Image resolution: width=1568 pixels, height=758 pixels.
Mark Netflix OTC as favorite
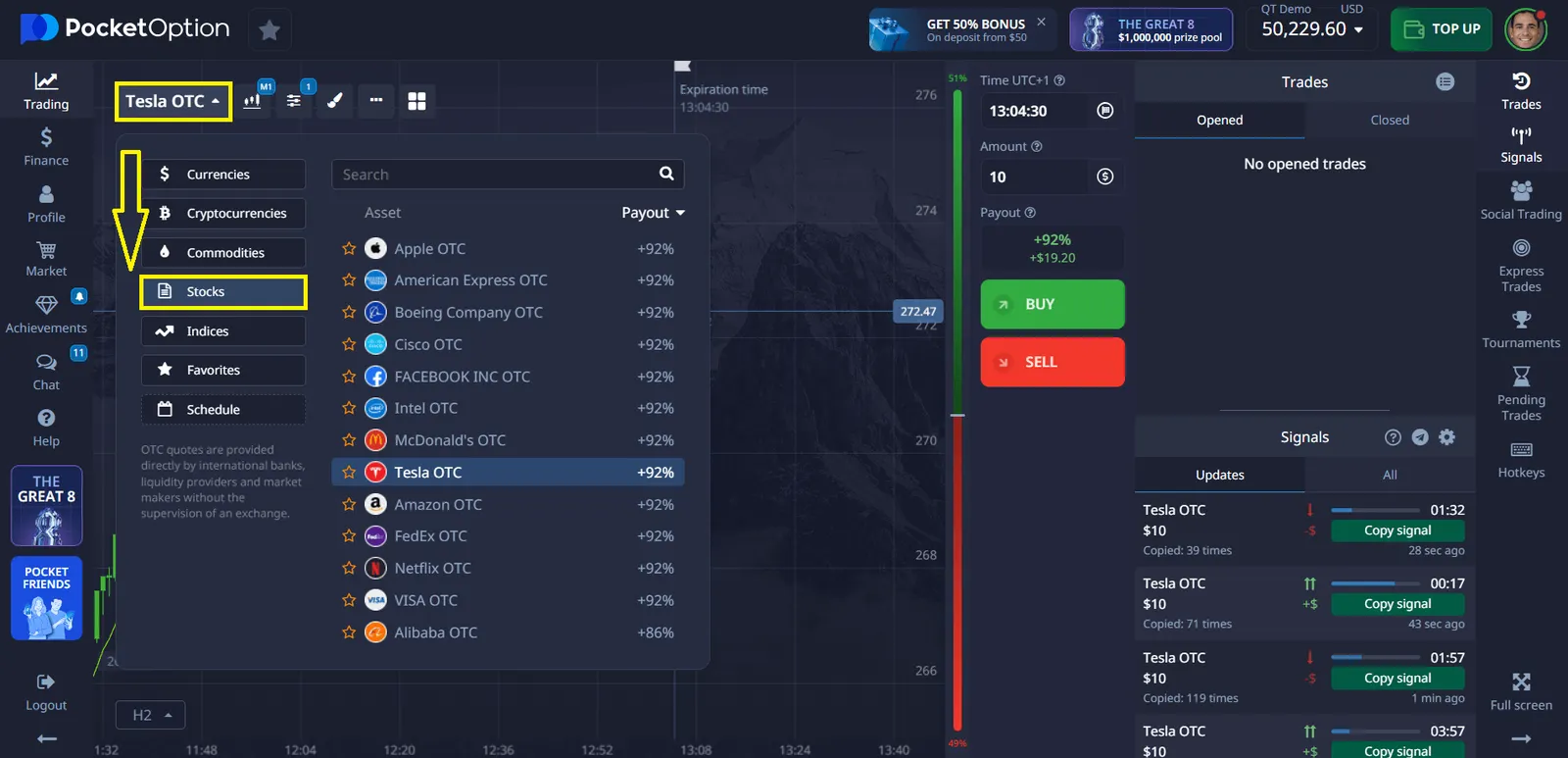tap(349, 568)
